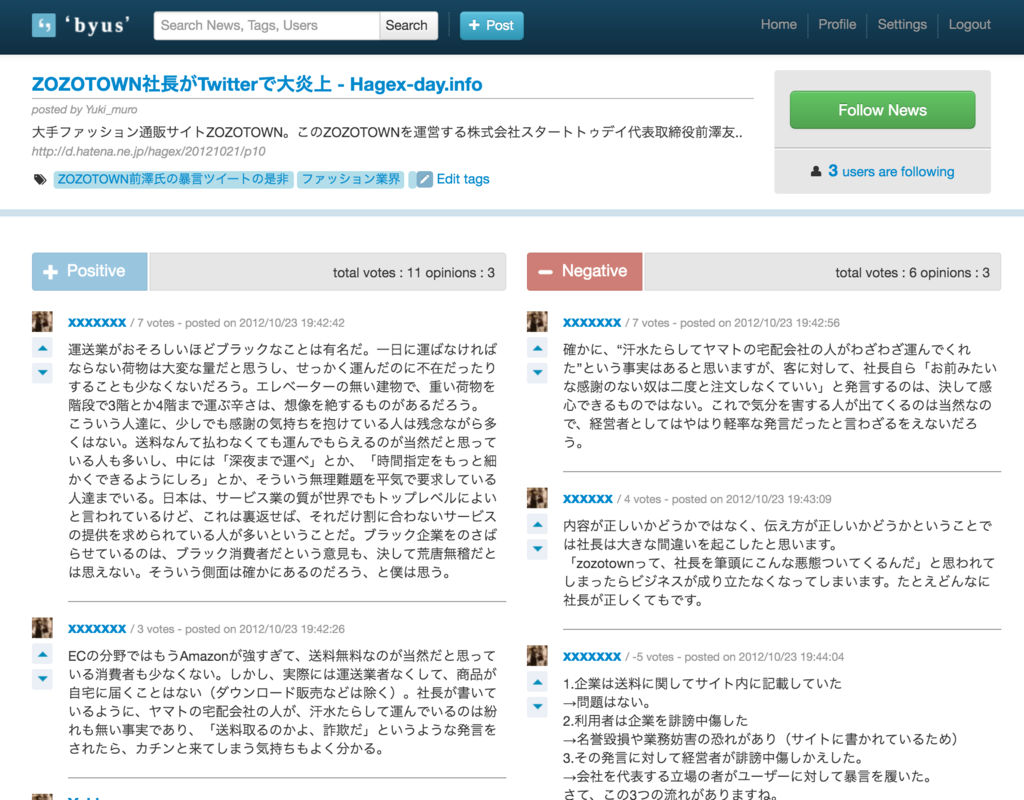Open avatar of 19:42:42 positive opinion

click(x=42, y=321)
